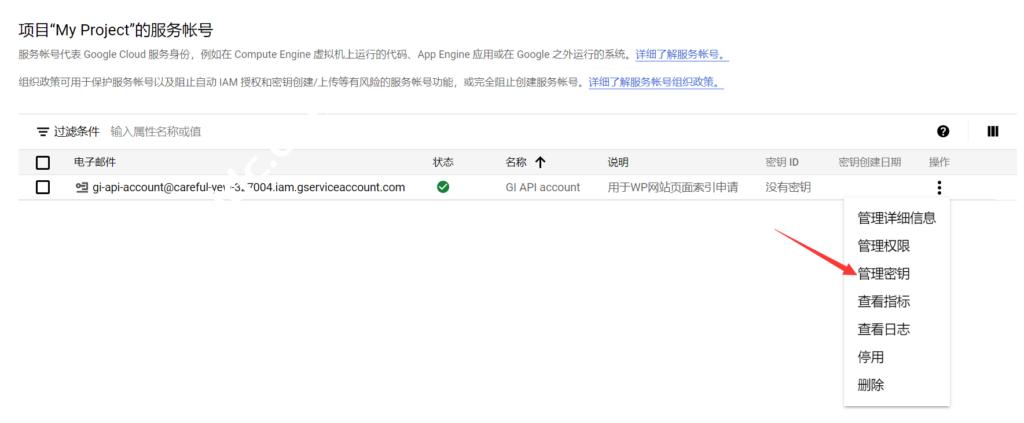This screenshot has height=423, width=1024.
Task: Click the 密钥创建日期 column header
Action: [x=870, y=162]
